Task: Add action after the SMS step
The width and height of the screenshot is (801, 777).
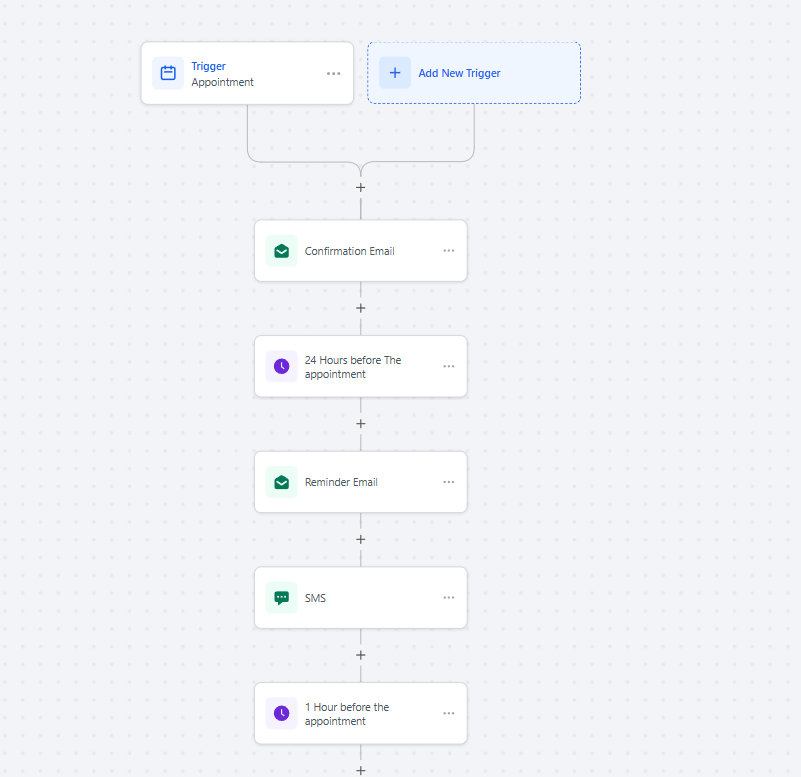Action: tap(361, 655)
